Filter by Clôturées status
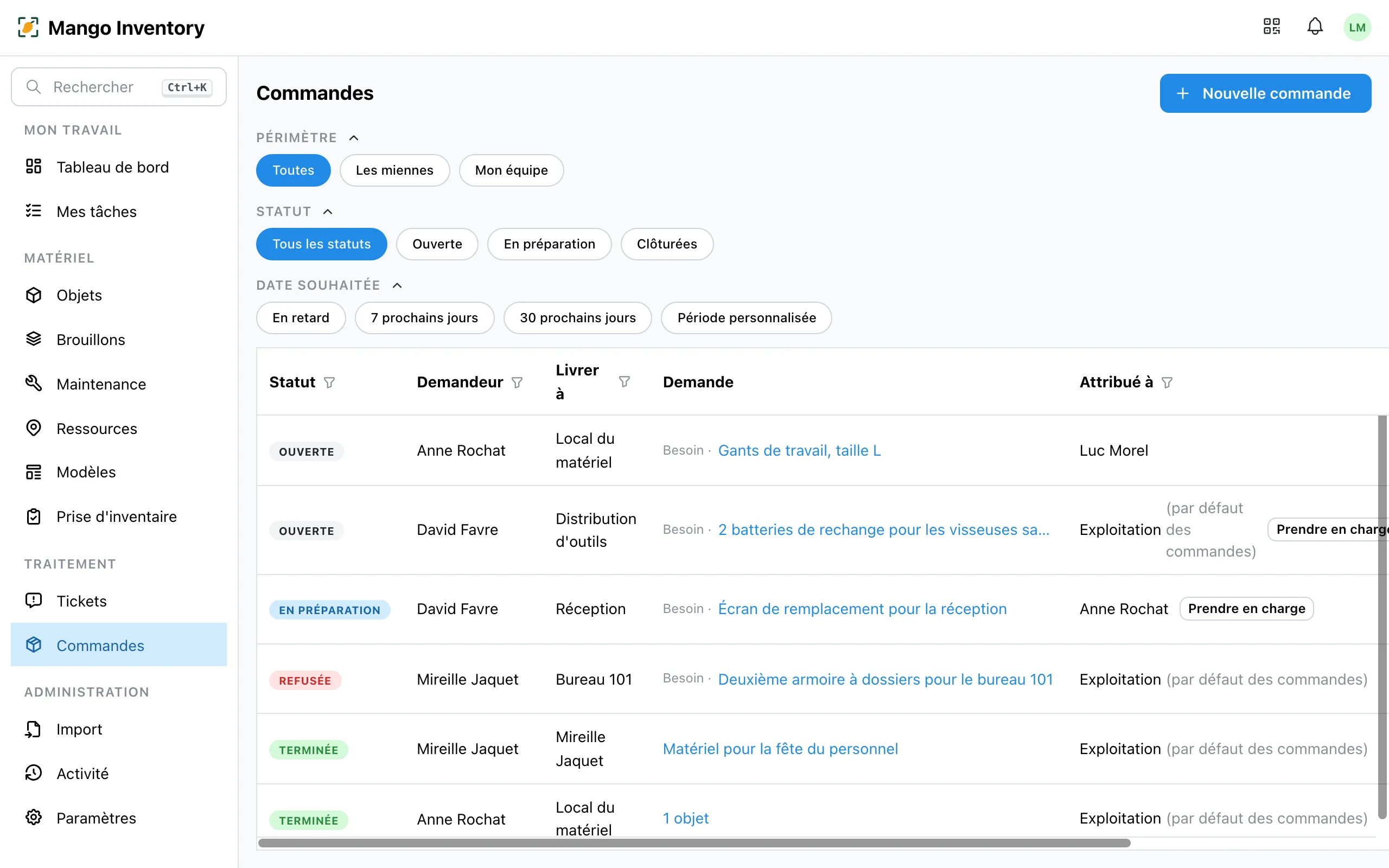1389x868 pixels. (x=667, y=244)
